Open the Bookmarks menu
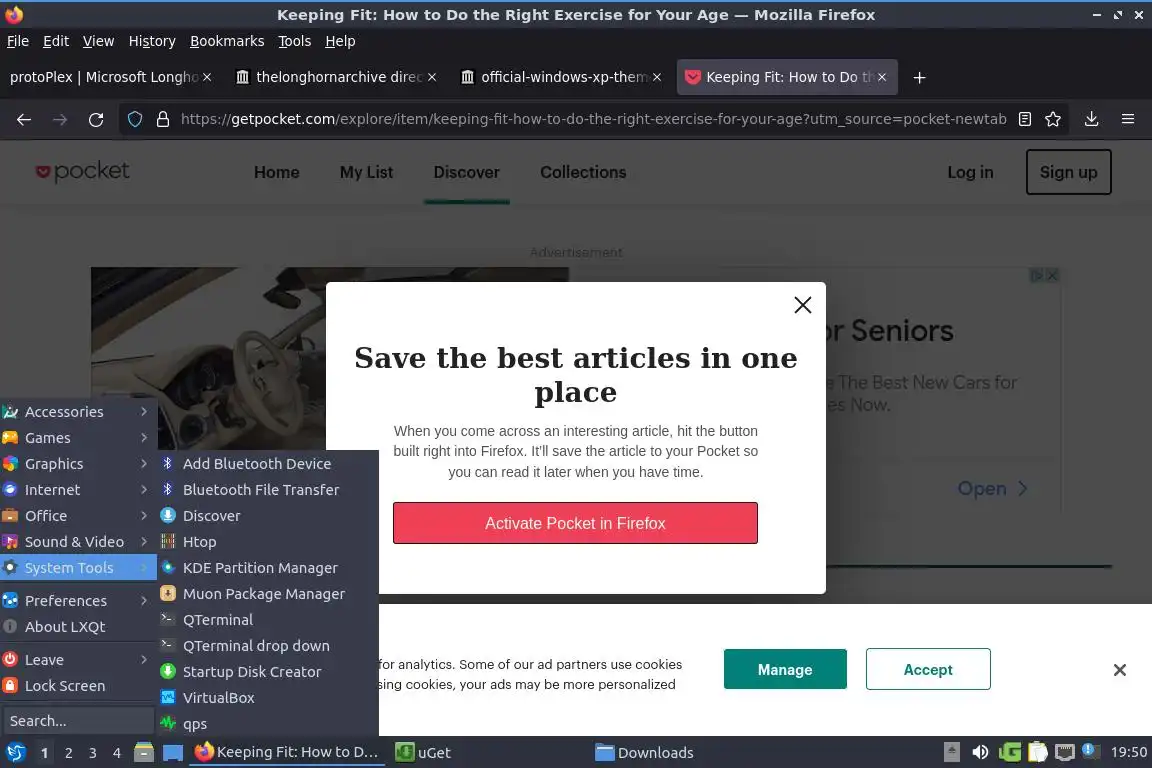This screenshot has width=1152, height=768. 227,41
